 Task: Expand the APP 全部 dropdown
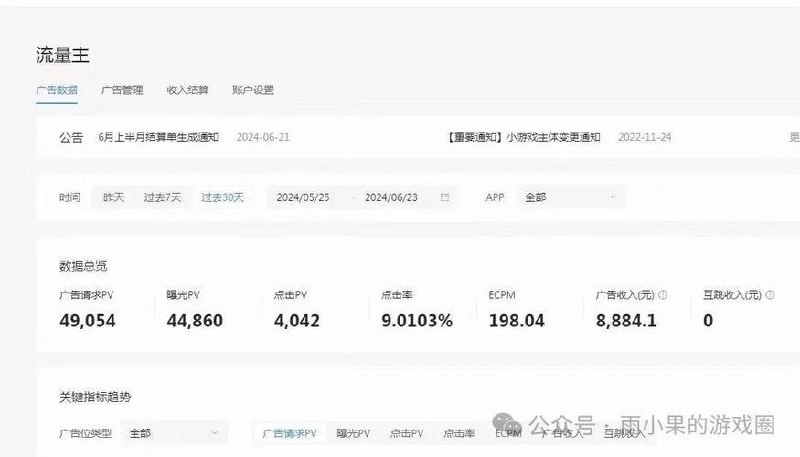click(x=570, y=197)
